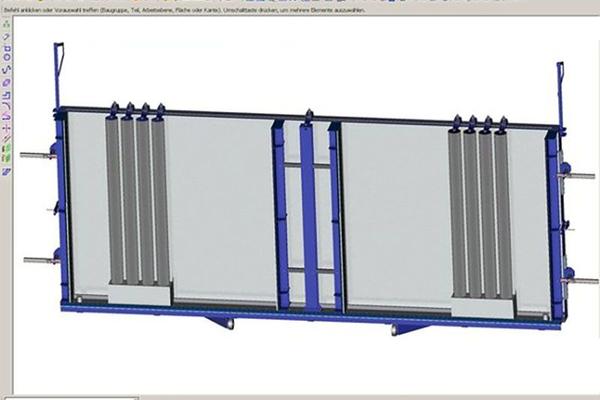The image size is (600, 400).
Task: Click the green icon at top of left toolbar
Action: [5, 25]
